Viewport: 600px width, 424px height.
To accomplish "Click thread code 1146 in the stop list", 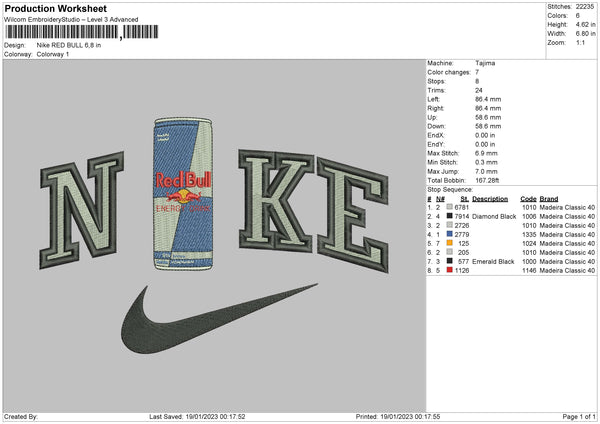I will [x=529, y=271].
